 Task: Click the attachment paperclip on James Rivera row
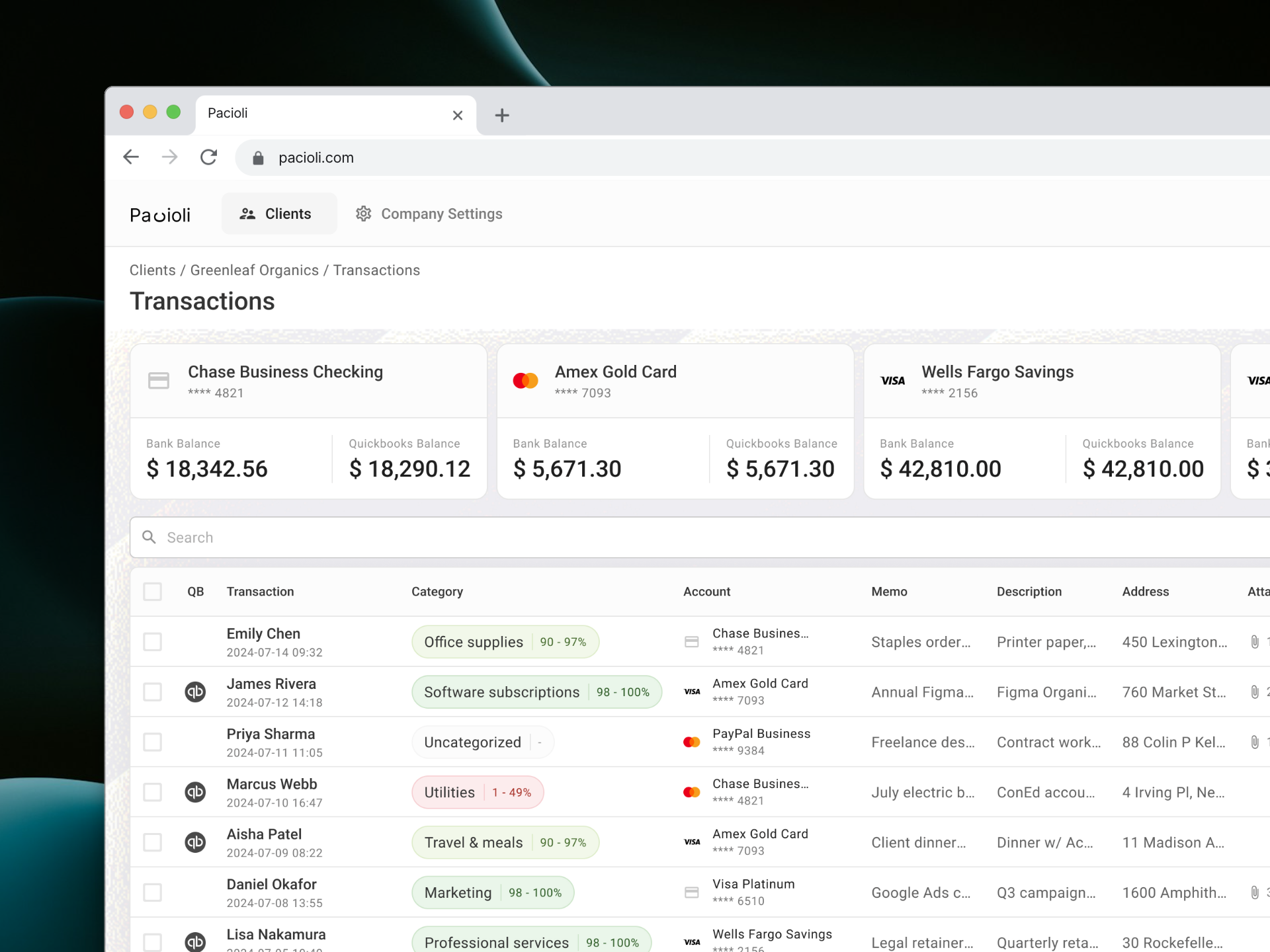[1255, 692]
